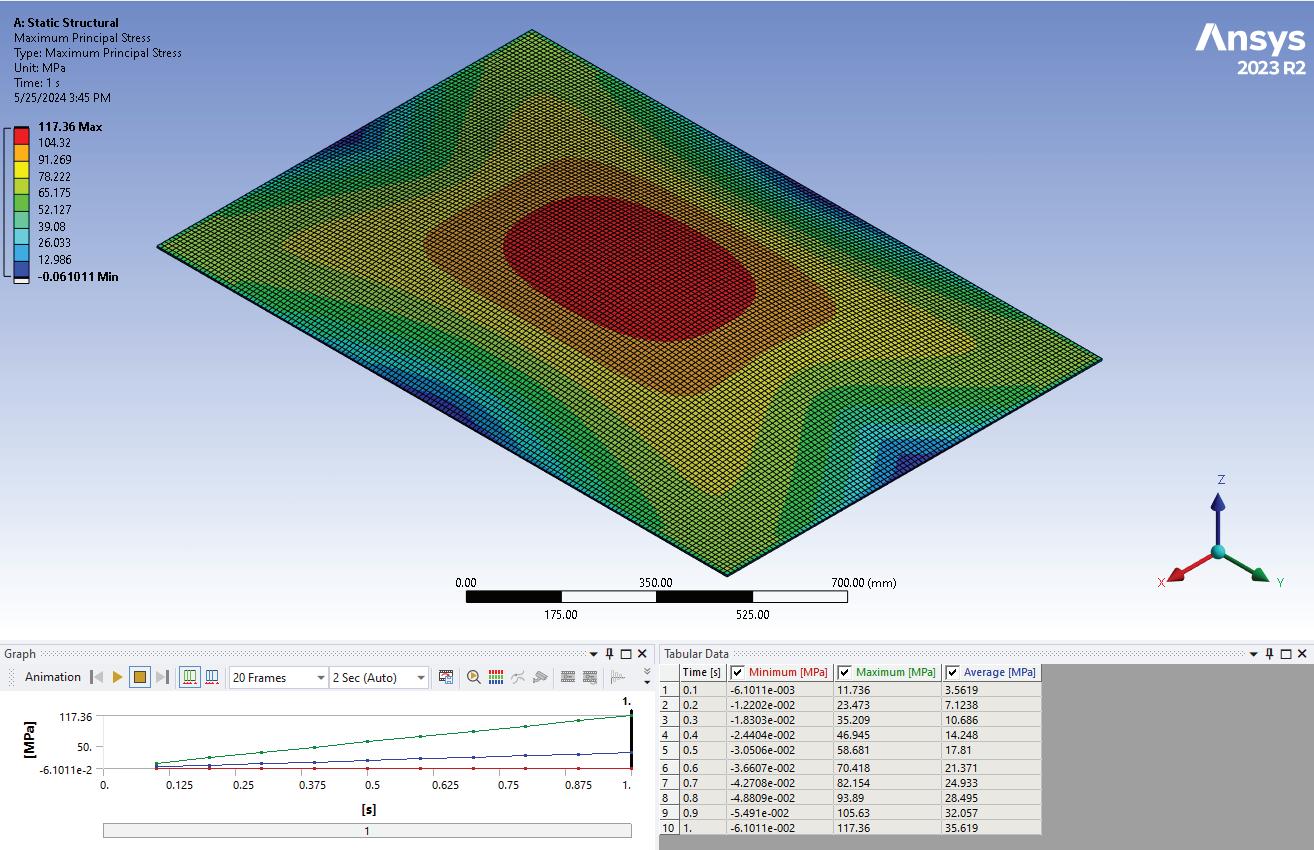1314x850 pixels.
Task: Click the red legend color band
Action: pyautogui.click(x=21, y=135)
